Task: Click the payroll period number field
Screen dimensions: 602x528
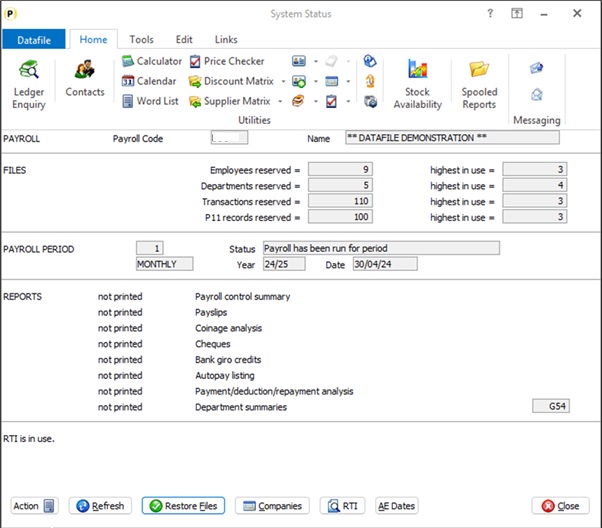Action: [x=150, y=248]
